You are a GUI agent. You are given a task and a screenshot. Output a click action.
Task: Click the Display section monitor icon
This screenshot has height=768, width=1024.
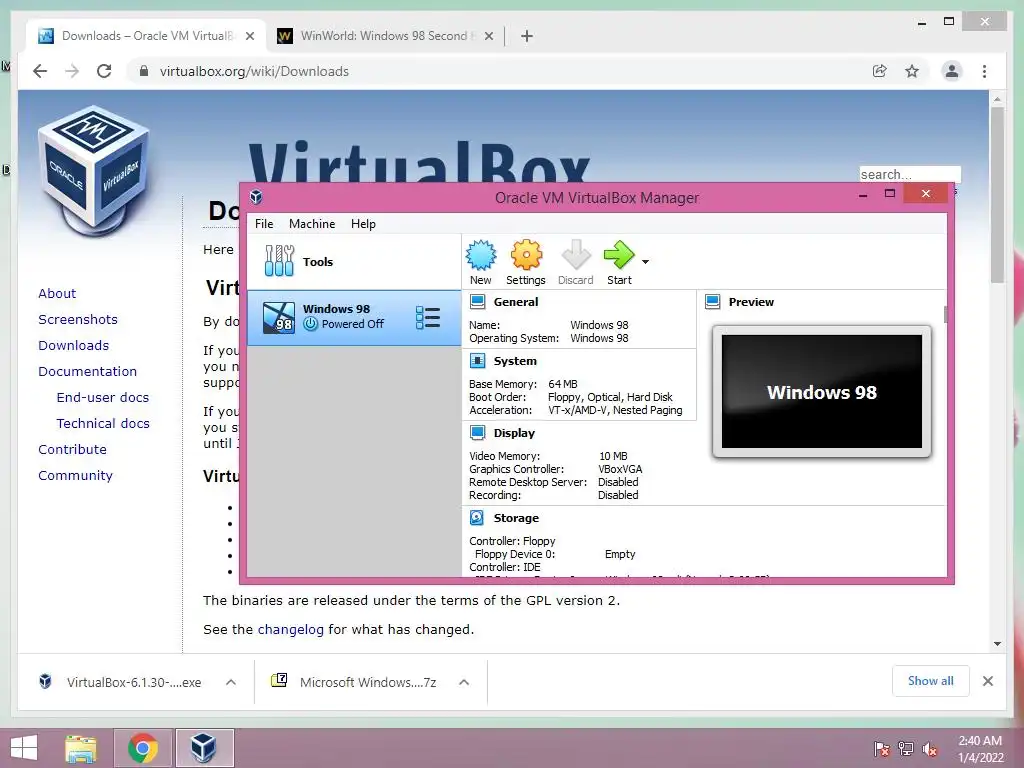pyautogui.click(x=477, y=433)
